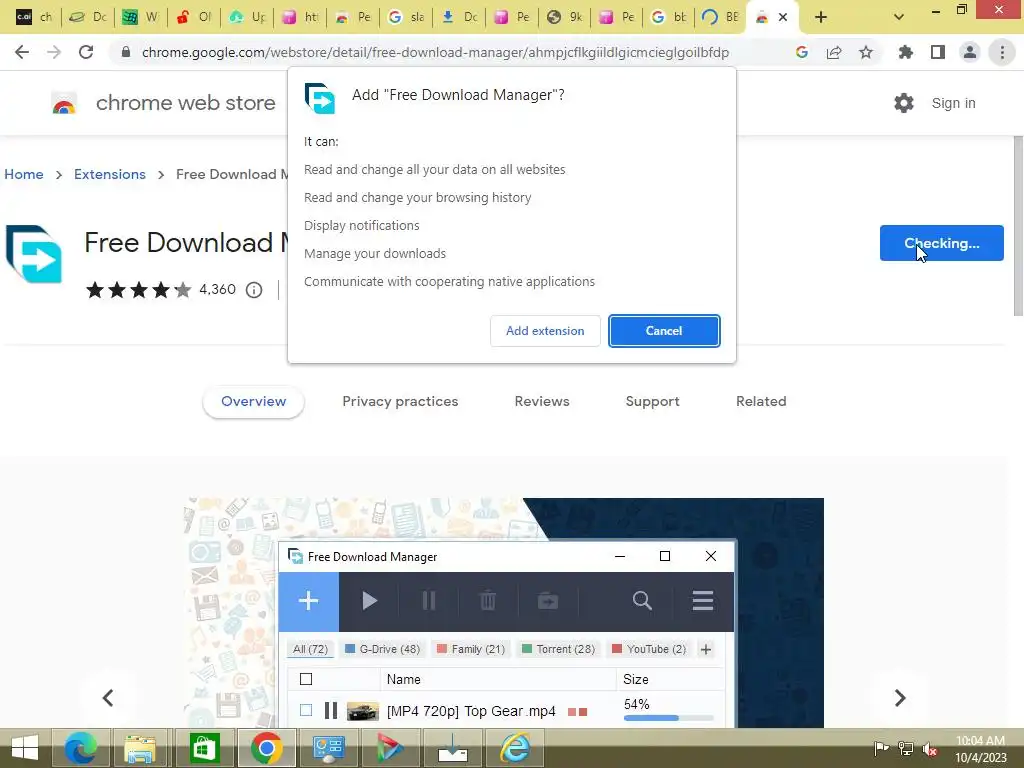Viewport: 1024px width, 768px height.
Task: Switch to the 'Up' tab
Action: (x=246, y=17)
